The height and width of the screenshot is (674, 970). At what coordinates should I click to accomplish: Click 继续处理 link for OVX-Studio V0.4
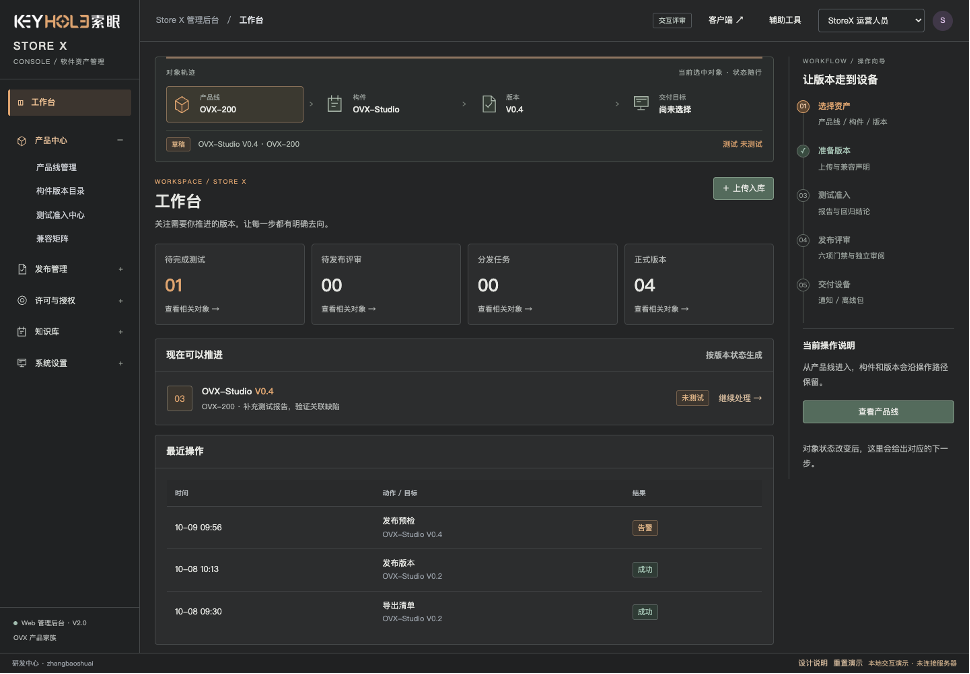[740, 398]
